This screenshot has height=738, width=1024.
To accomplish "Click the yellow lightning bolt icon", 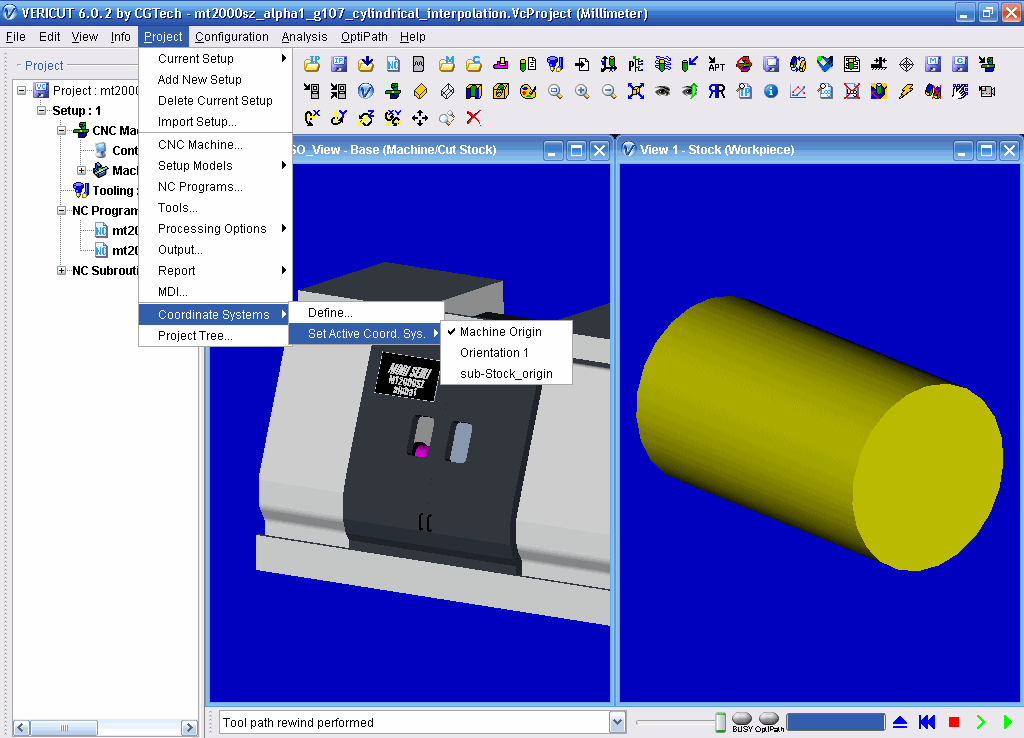I will tap(905, 91).
